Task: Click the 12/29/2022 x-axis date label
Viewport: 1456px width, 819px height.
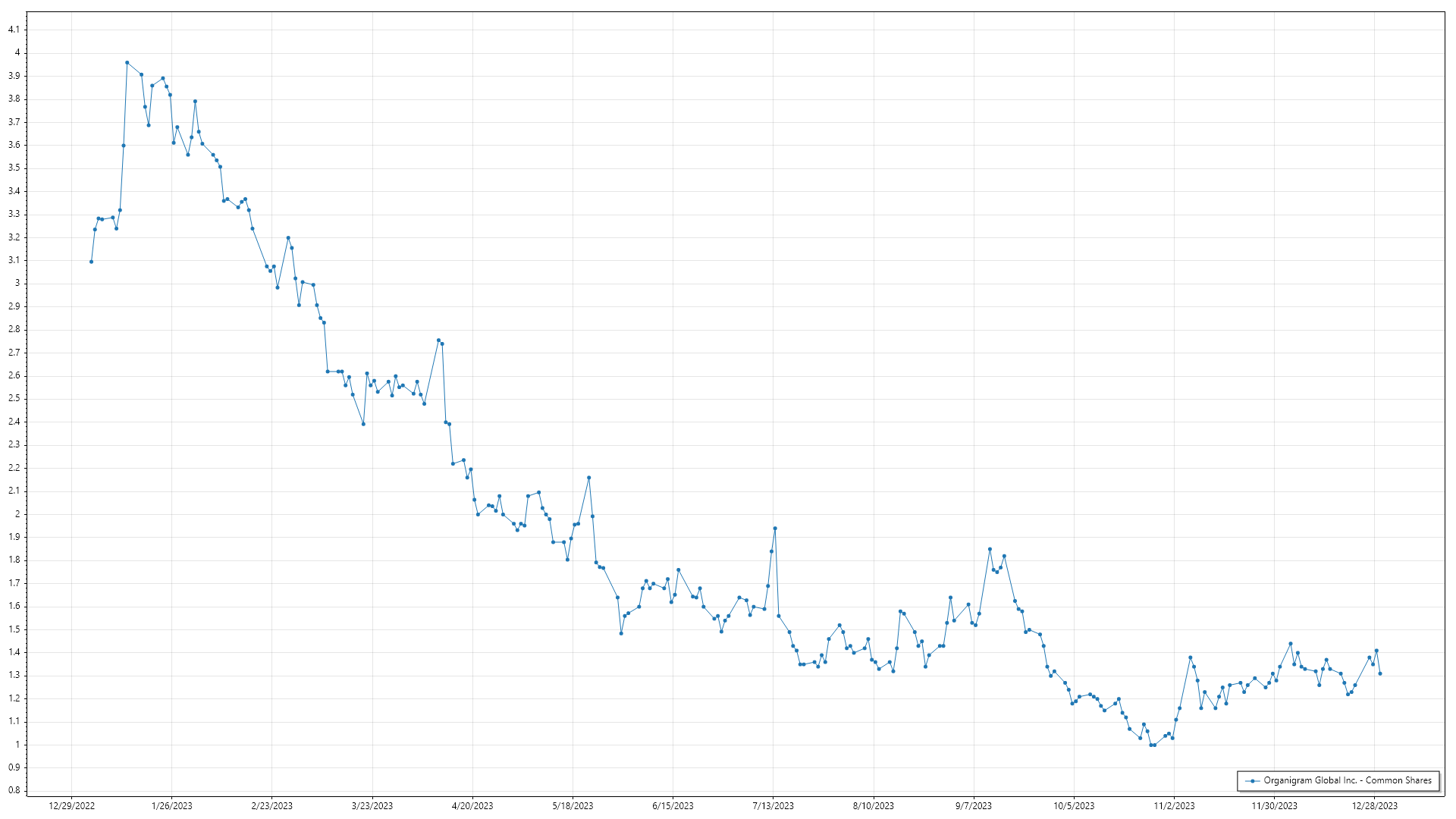Action: 72,805
